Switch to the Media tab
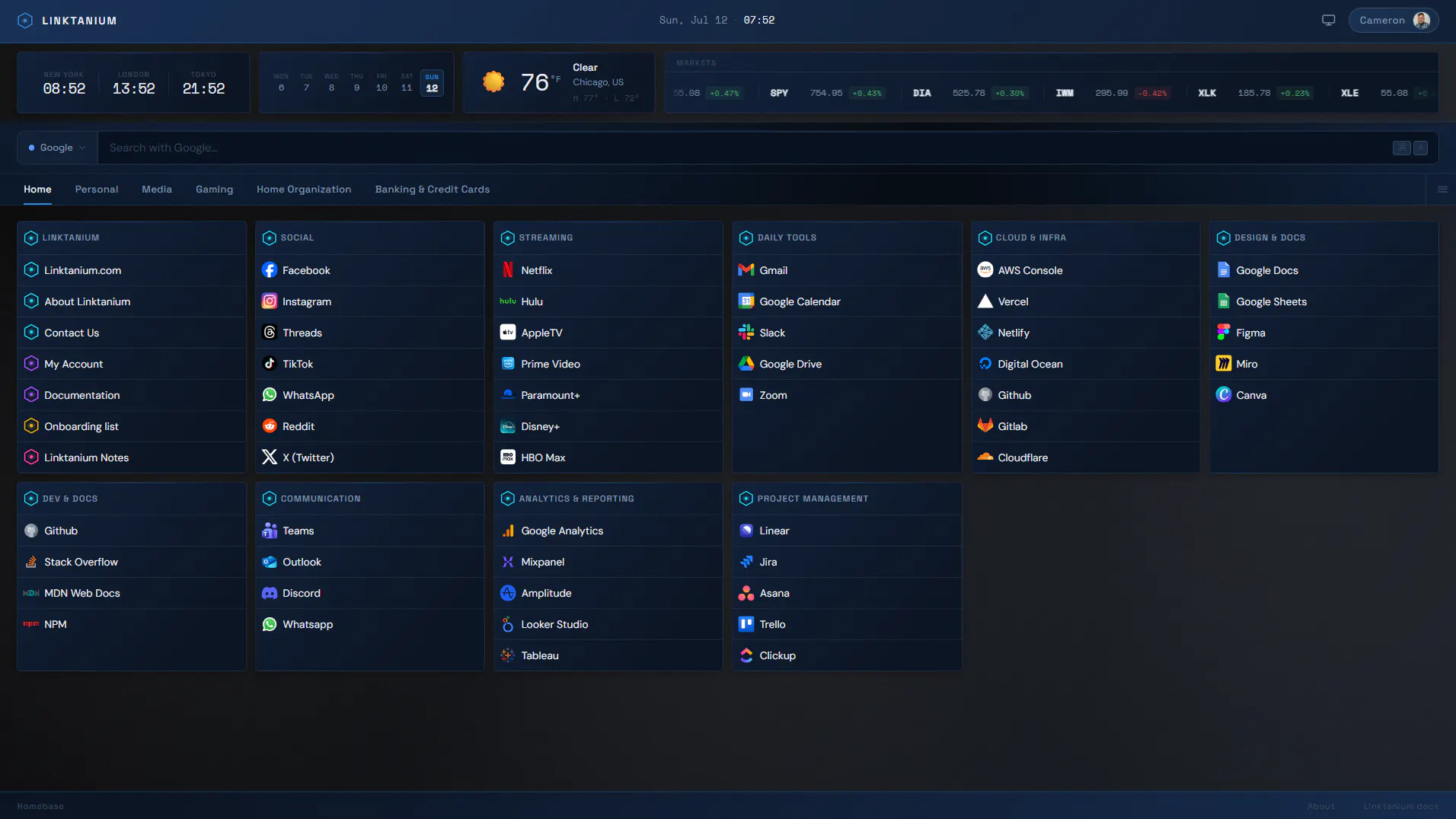 (157, 190)
